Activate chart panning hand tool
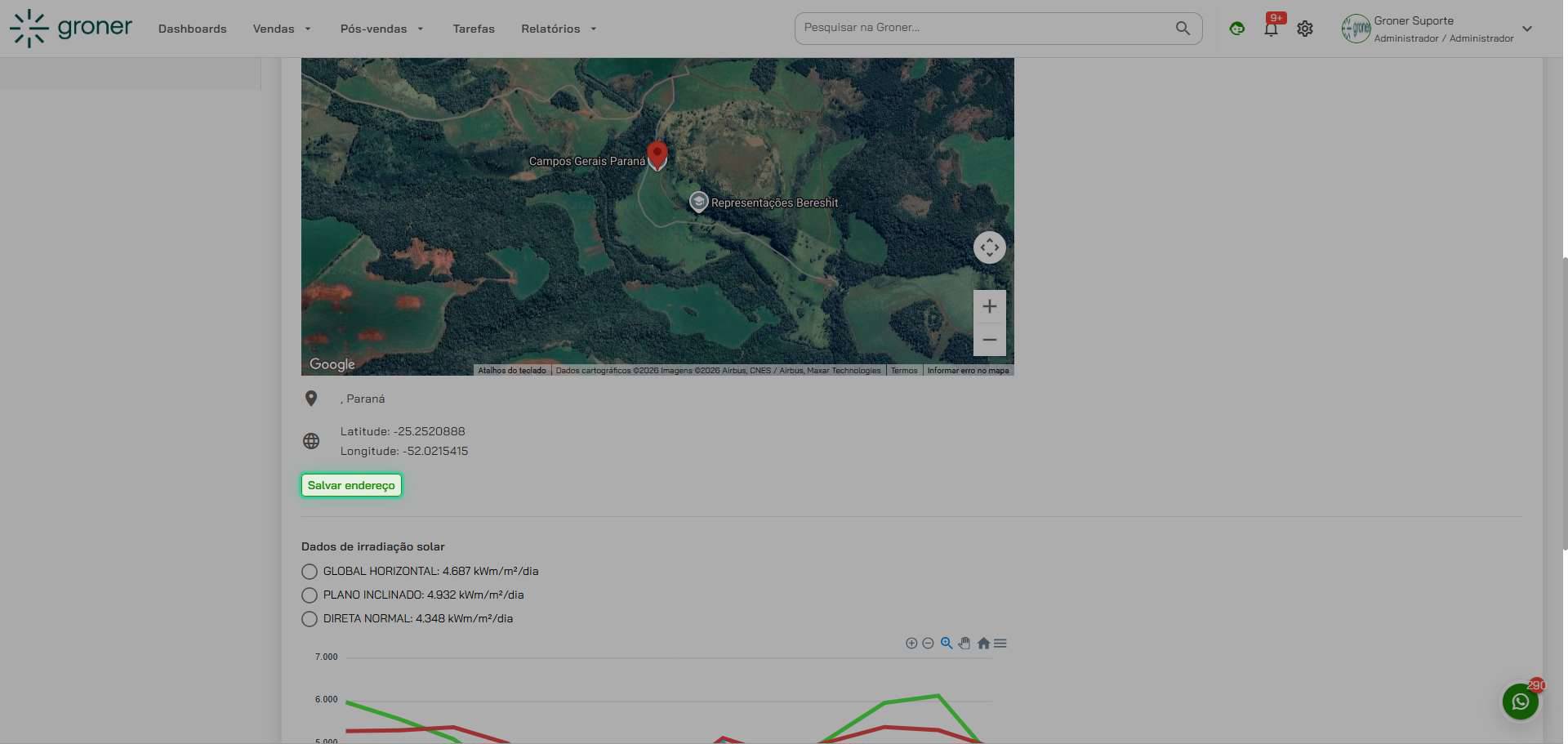The width and height of the screenshot is (1568, 744). (964, 644)
